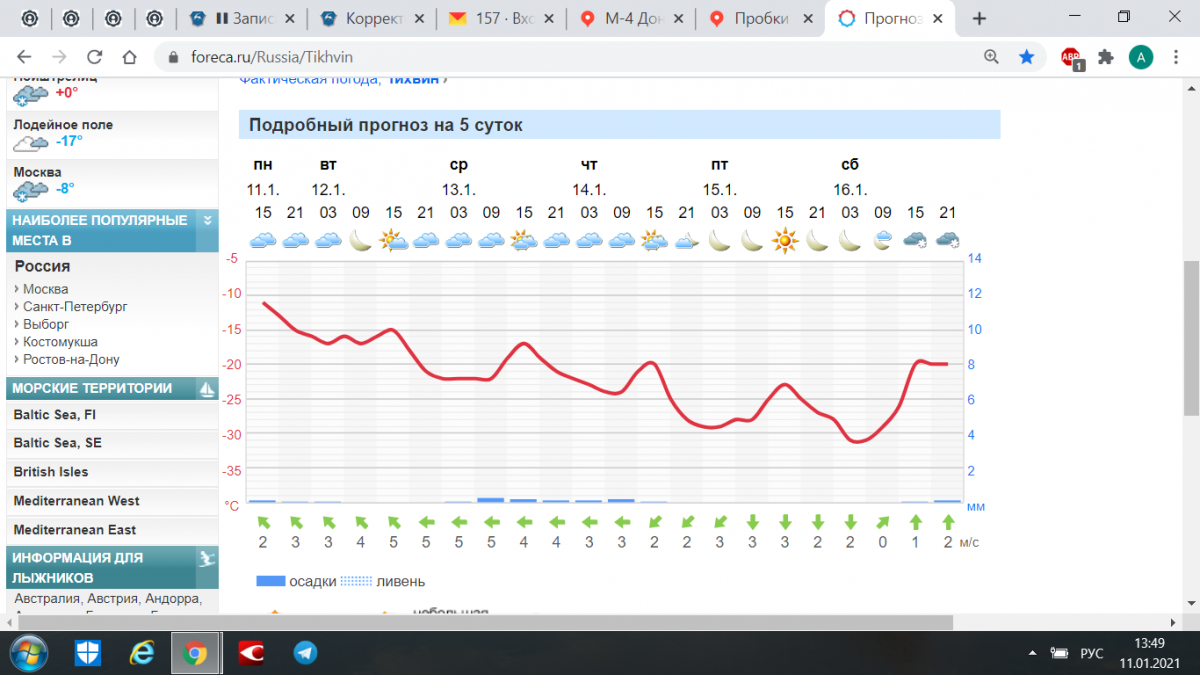
Task: Open the РУС language selector in tray
Action: pyautogui.click(x=1091, y=654)
